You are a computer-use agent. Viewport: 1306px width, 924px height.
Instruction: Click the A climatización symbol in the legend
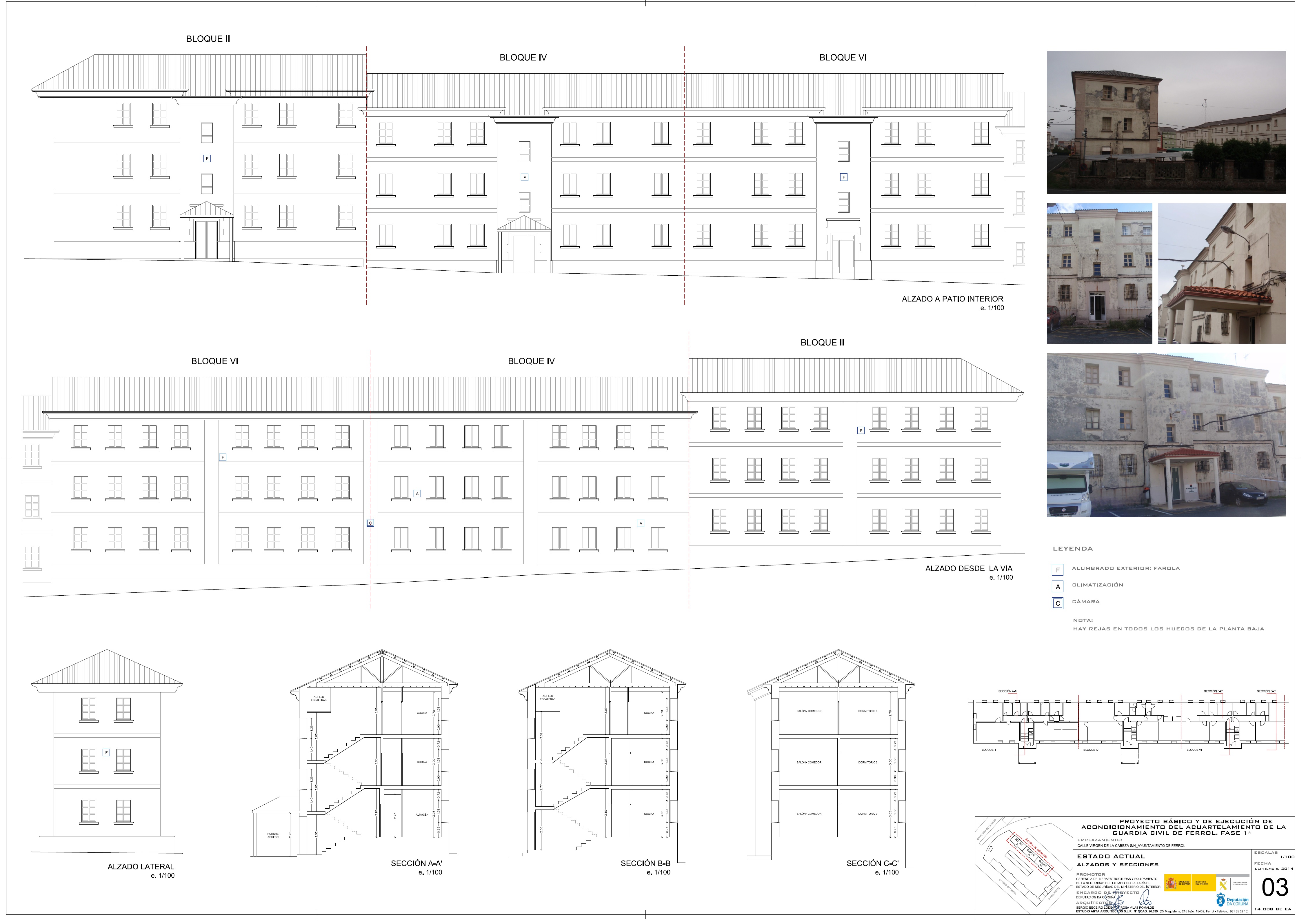[x=1057, y=587]
